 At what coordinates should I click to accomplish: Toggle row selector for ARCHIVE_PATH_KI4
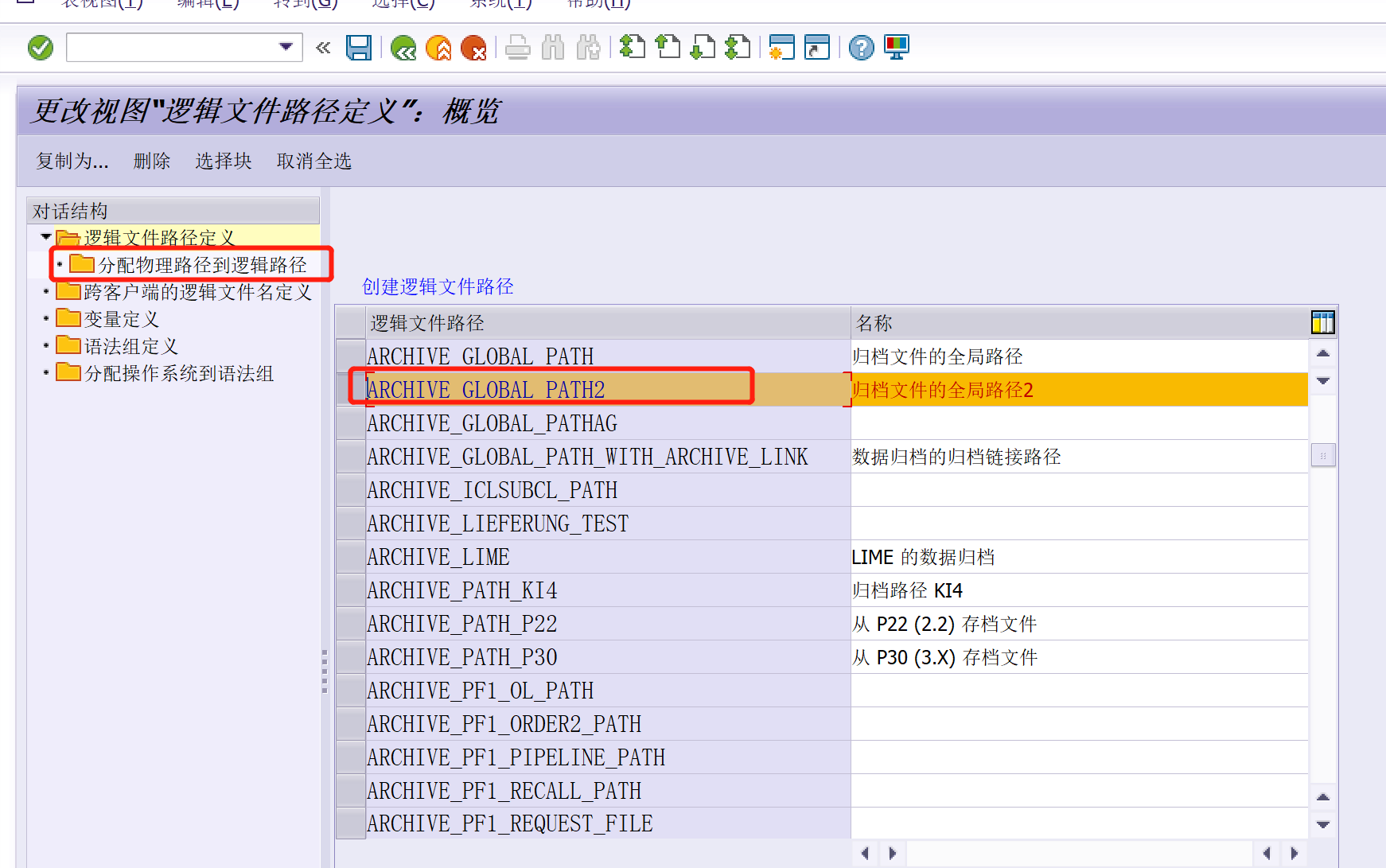coord(351,590)
